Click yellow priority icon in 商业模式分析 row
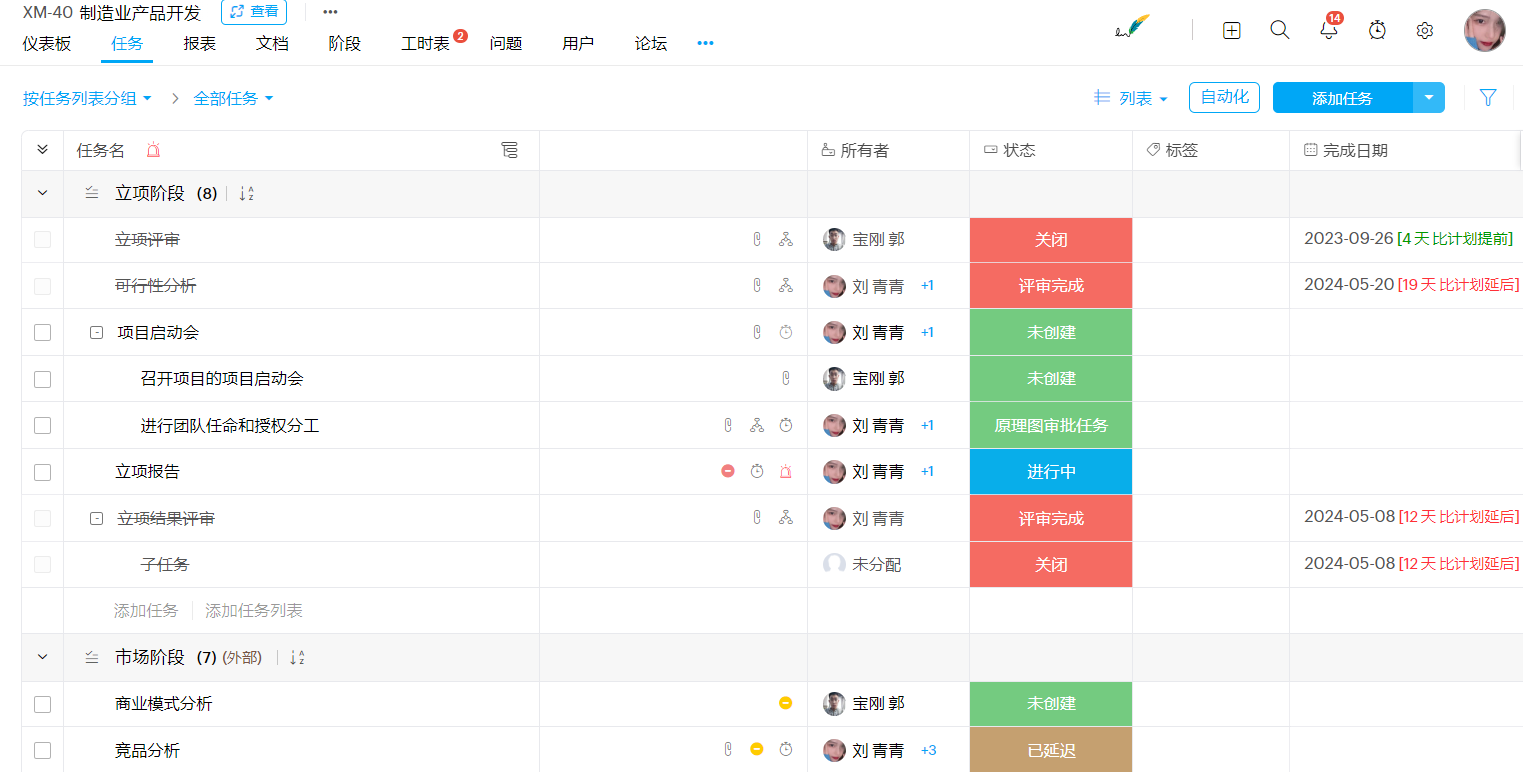Screen dimensions: 1523x772 (x=786, y=703)
